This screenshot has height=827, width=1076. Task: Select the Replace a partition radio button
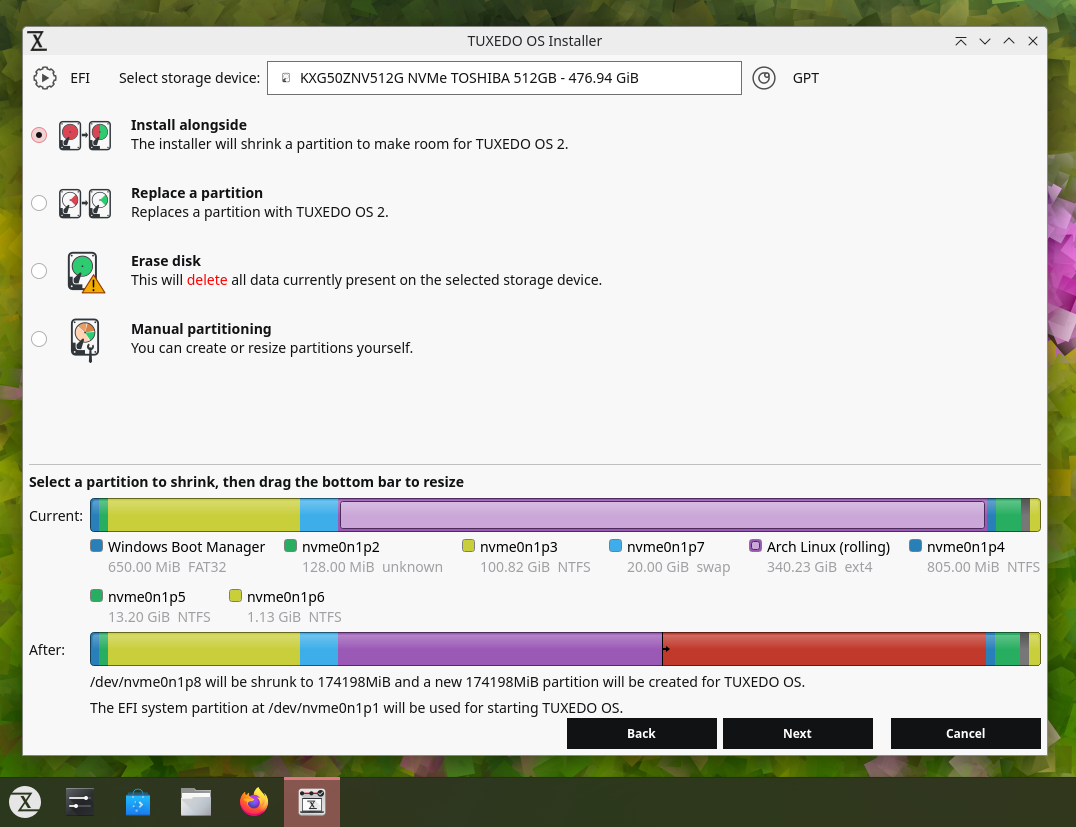click(x=39, y=203)
